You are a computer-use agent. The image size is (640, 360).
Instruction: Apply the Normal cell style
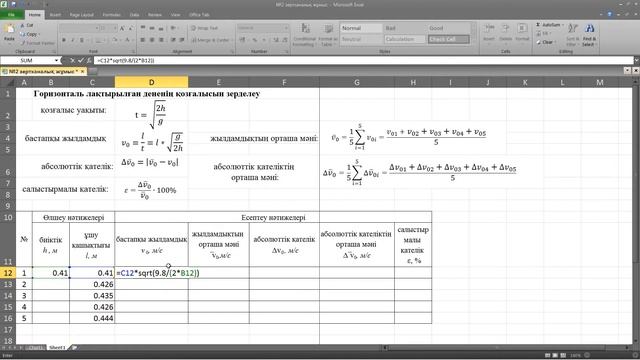pos(361,28)
